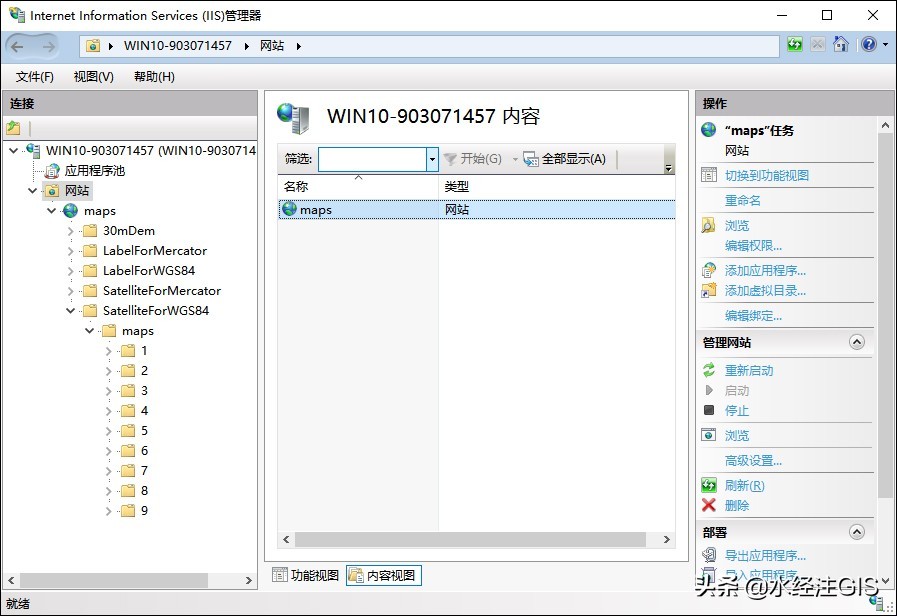Click the 停止 stop site icon
The width and height of the screenshot is (897, 616).
coord(709,411)
